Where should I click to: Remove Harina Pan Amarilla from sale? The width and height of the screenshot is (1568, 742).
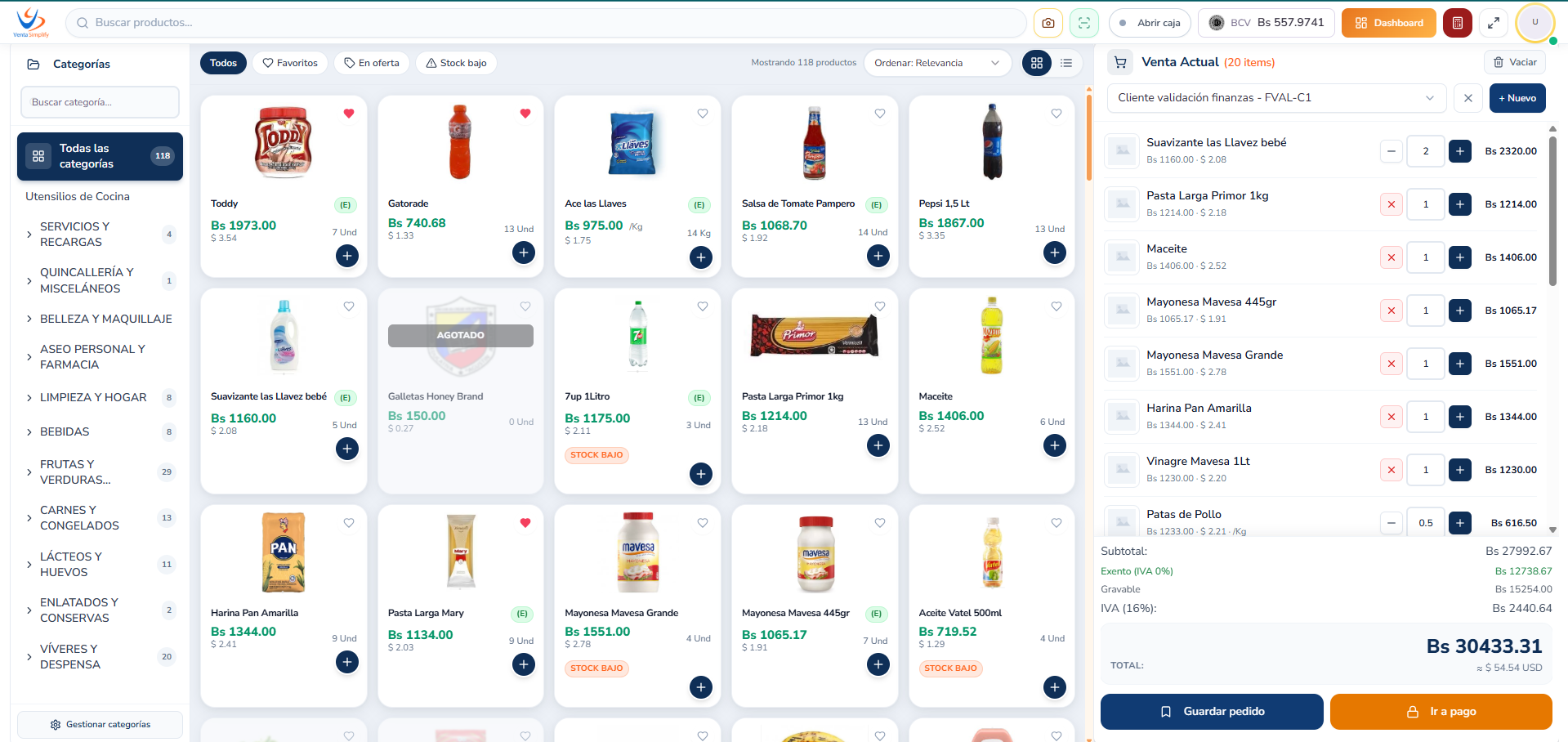click(x=1392, y=417)
